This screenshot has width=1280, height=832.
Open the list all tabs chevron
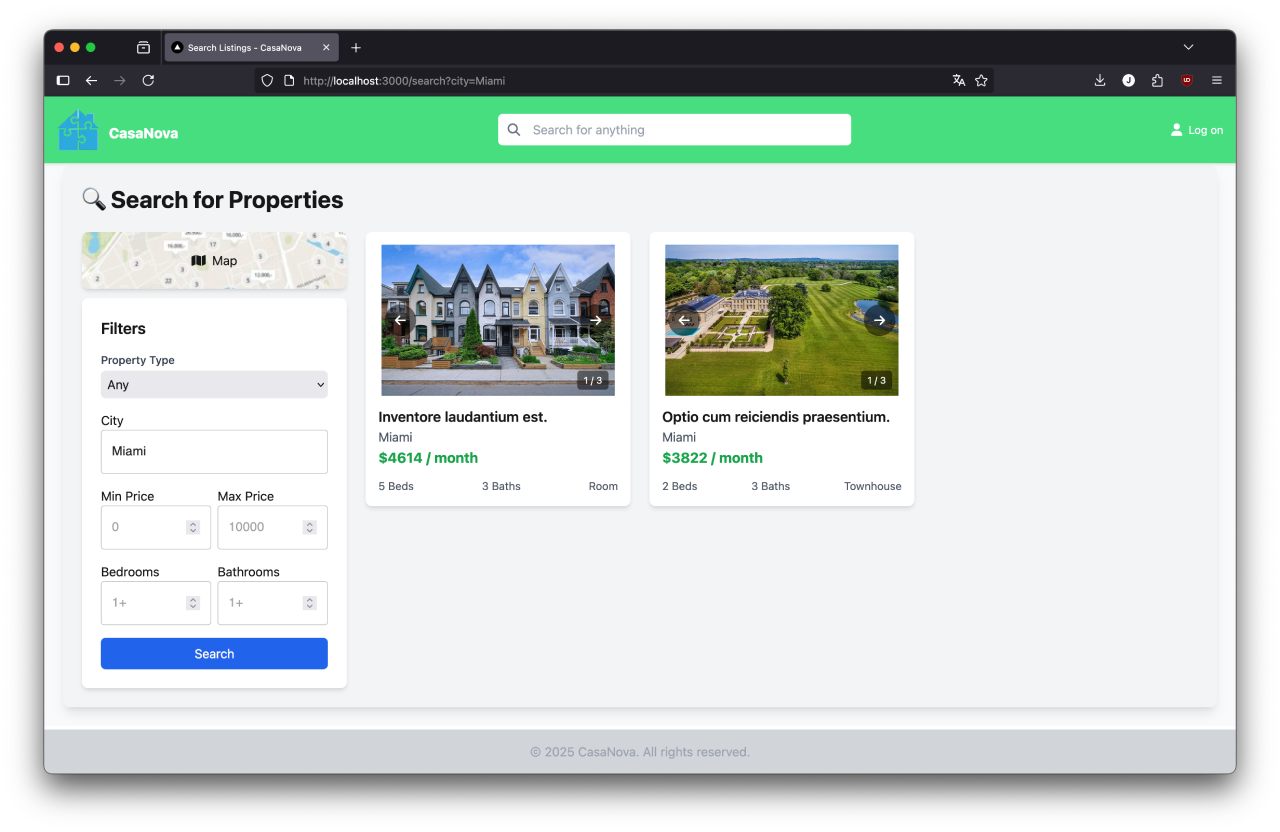(x=1188, y=47)
